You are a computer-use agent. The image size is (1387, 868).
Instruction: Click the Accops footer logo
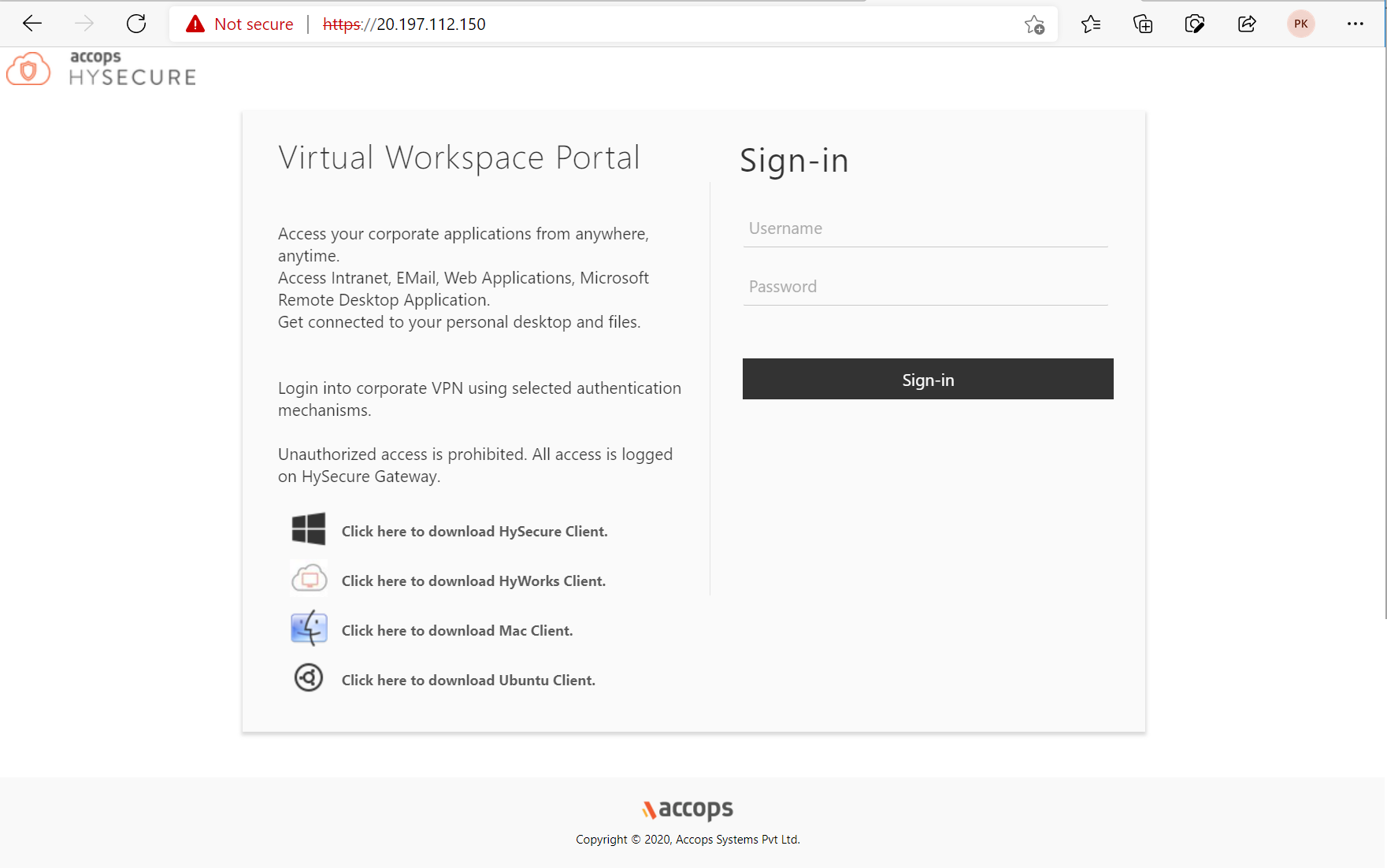[688, 809]
